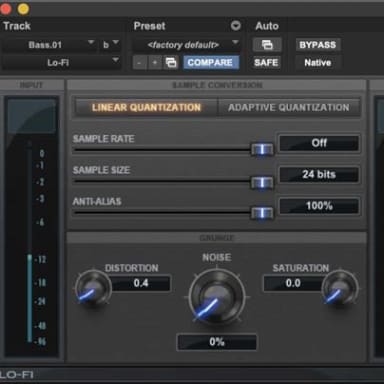Expand the Lo-Fi plug-in selector dropdown
Viewport: 384px width, 384px height.
[x=61, y=62]
